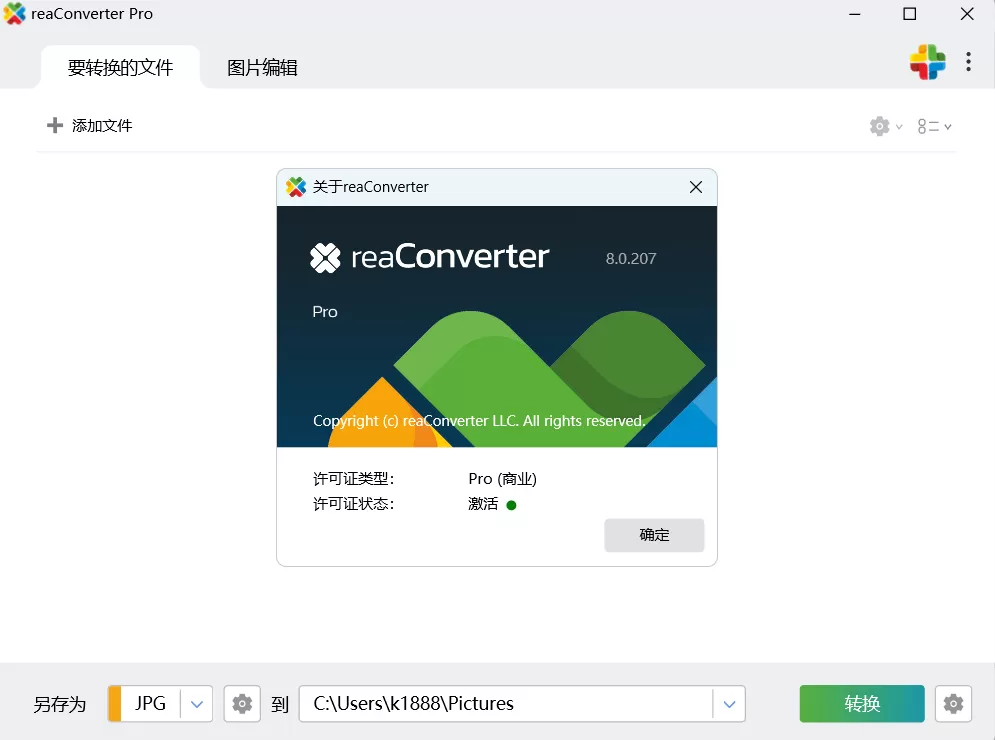Click the reaConverter app icon in title bar
The height and width of the screenshot is (740, 995).
coord(14,14)
